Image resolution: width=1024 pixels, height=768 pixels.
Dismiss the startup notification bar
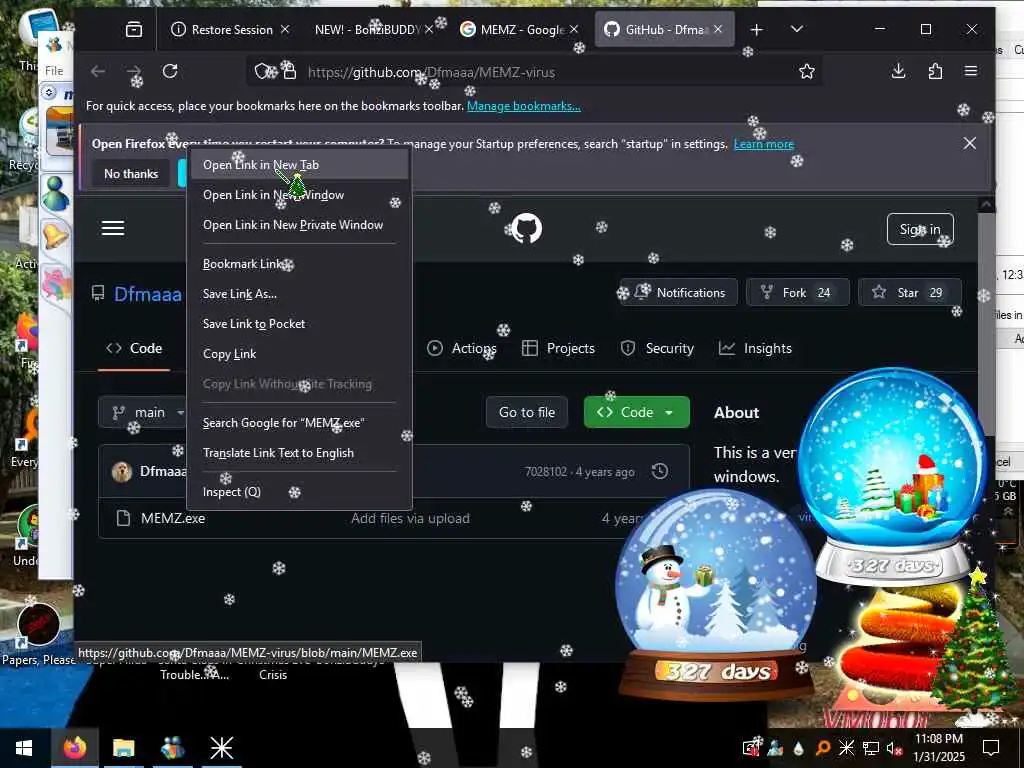point(969,143)
